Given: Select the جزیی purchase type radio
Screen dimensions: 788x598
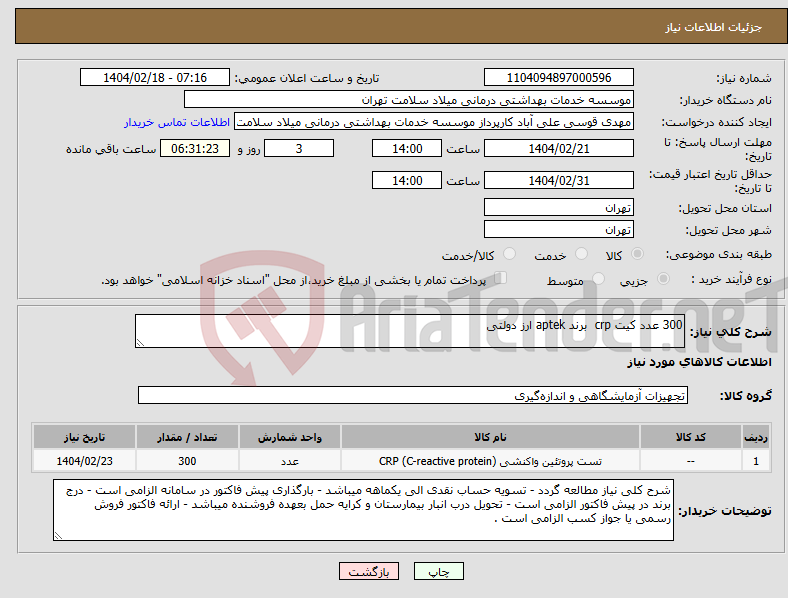Looking at the screenshot, I should coord(663,278).
